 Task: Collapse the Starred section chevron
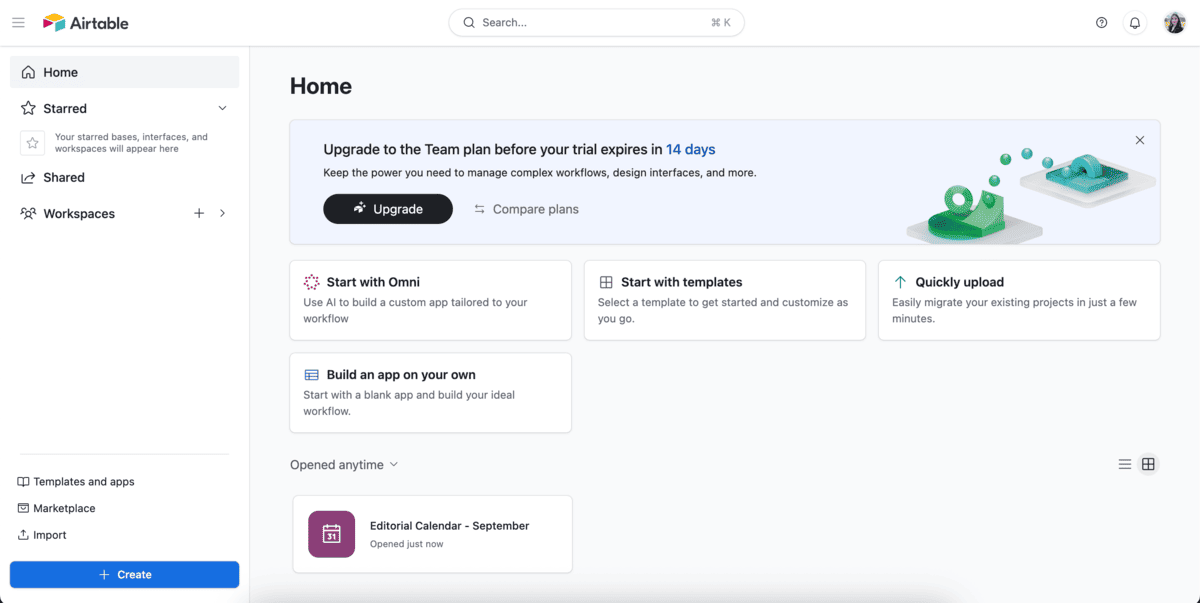tap(222, 108)
